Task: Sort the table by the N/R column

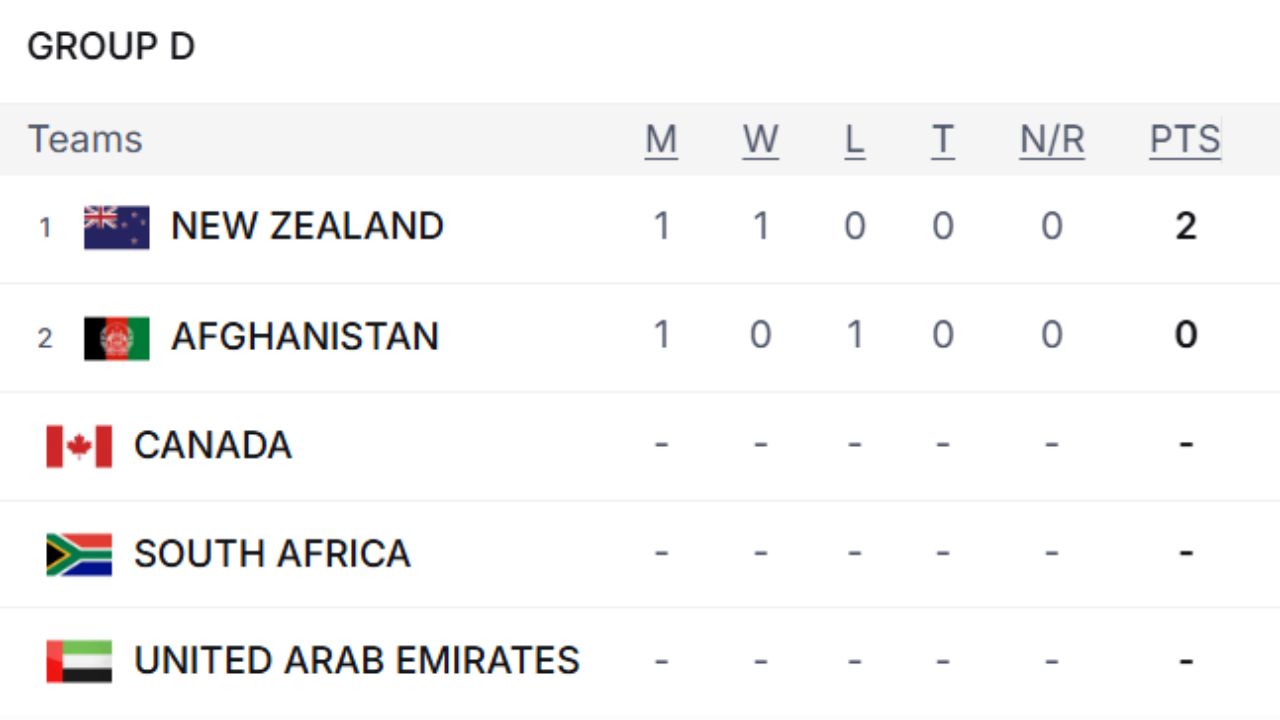Action: [x=1051, y=139]
